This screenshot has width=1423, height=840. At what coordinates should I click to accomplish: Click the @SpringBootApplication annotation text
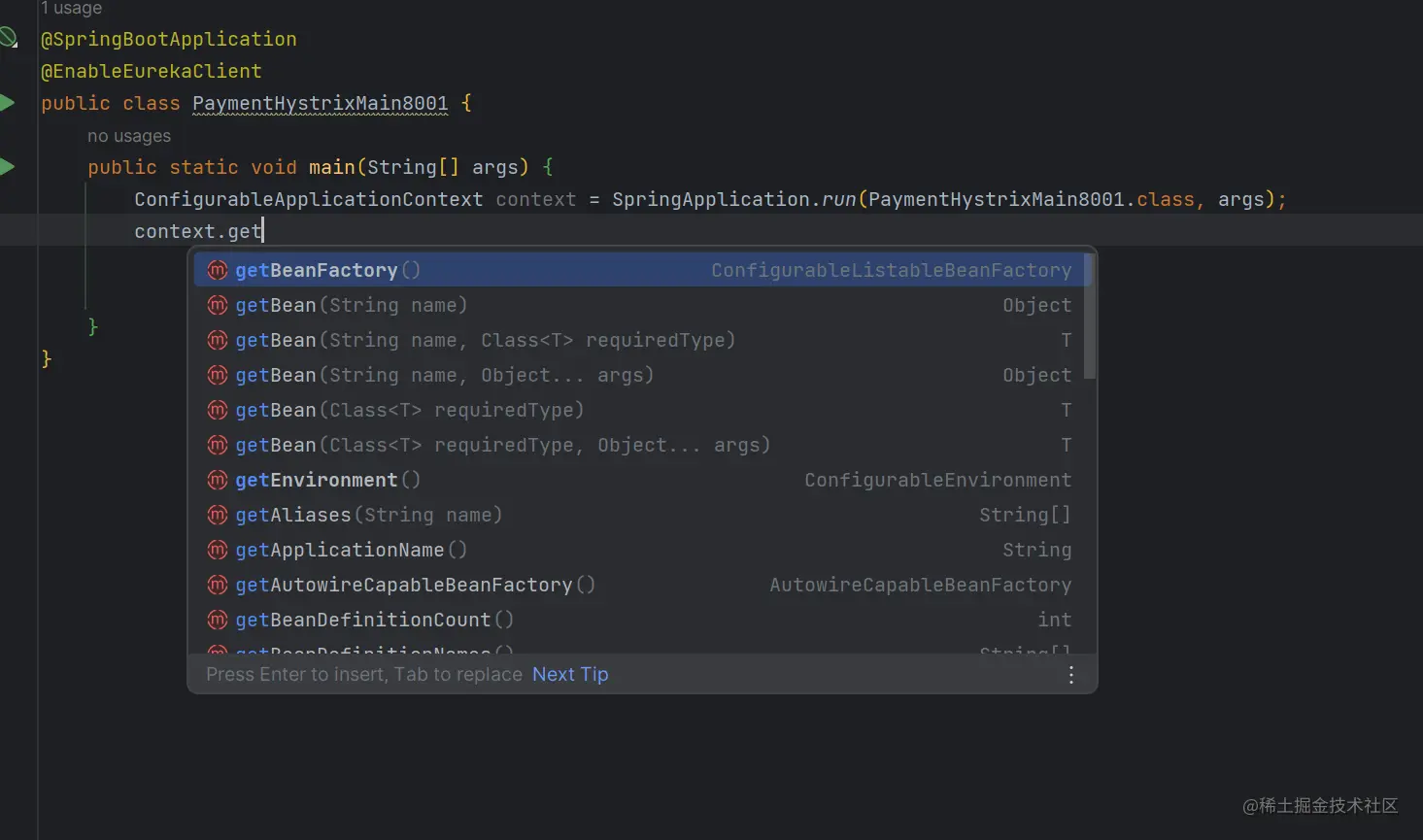pos(169,39)
